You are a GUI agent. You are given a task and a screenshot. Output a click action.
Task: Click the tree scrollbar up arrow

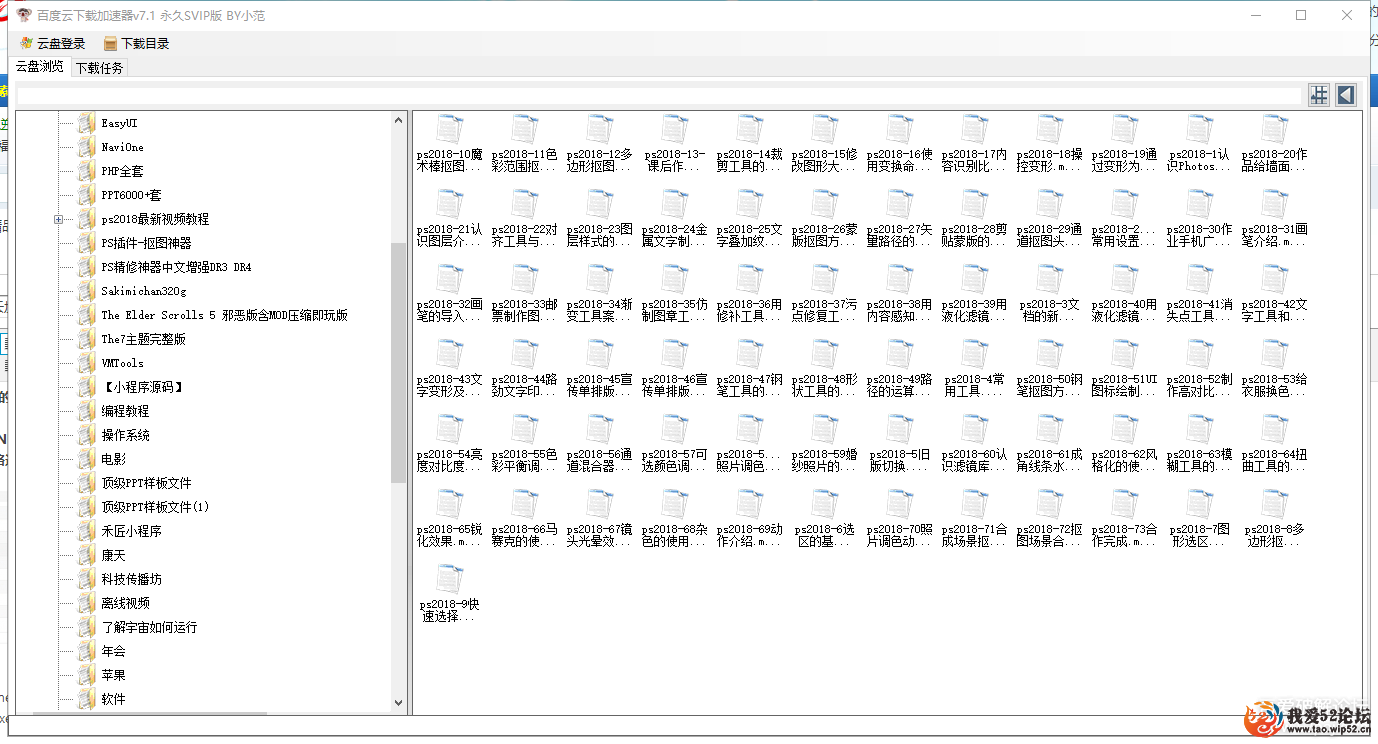399,120
